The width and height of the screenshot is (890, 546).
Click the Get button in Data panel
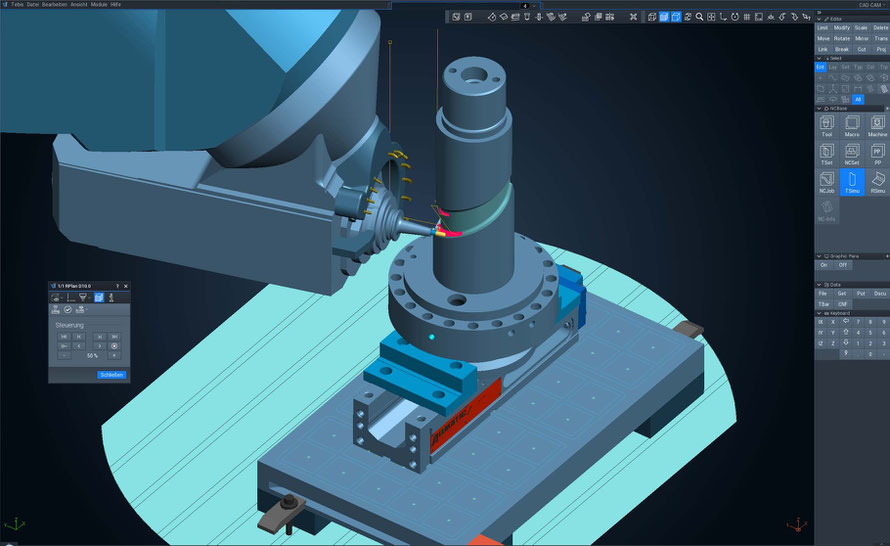click(842, 293)
